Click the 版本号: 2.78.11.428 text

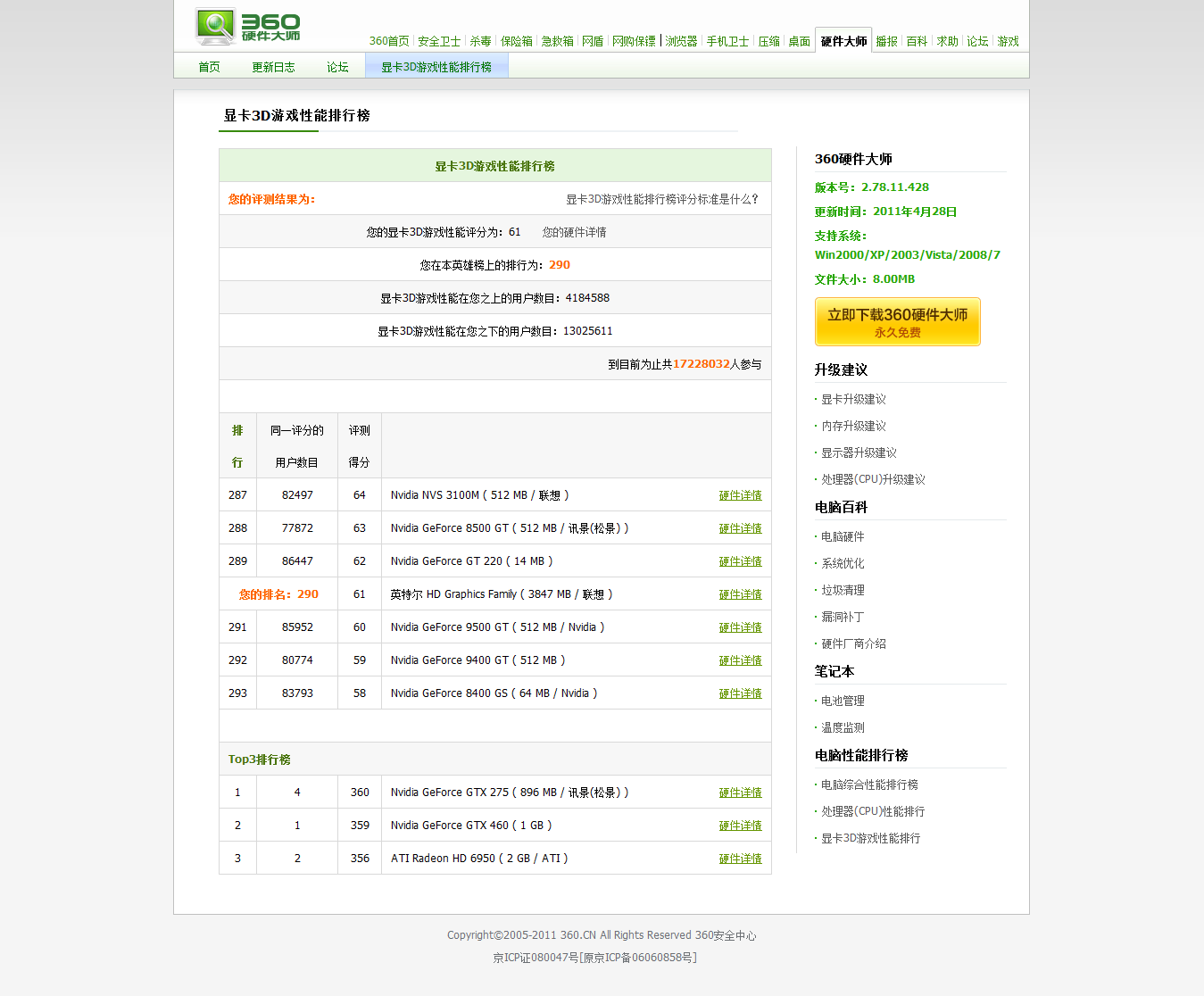coord(872,187)
